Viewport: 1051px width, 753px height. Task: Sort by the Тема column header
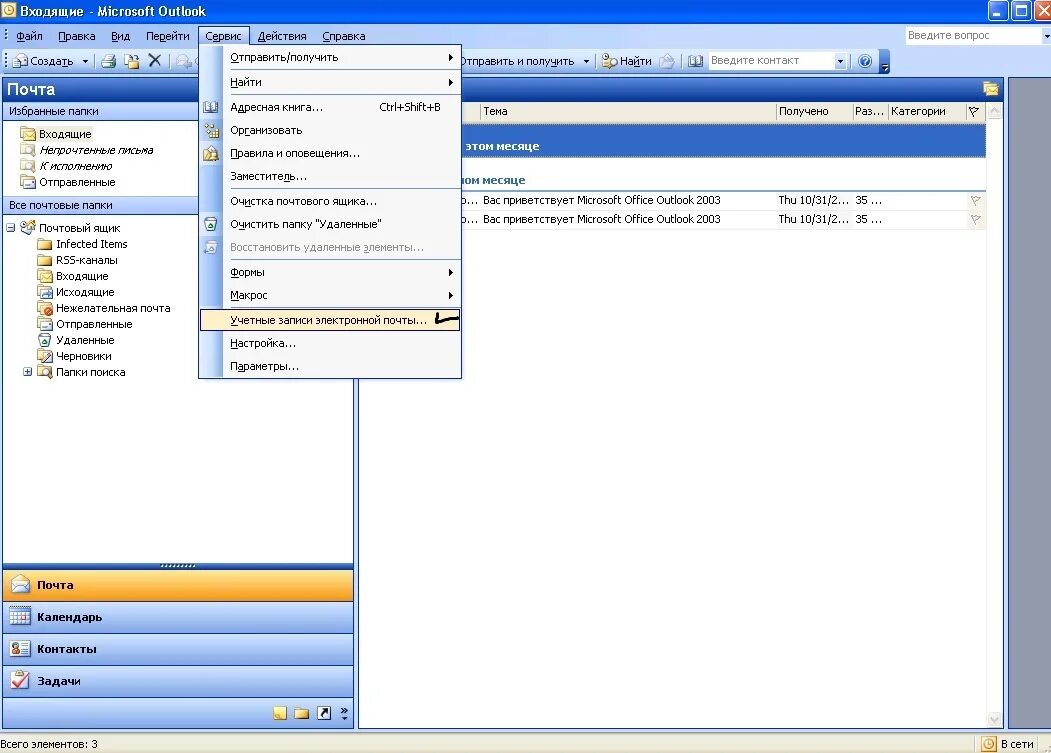pyautogui.click(x=628, y=111)
